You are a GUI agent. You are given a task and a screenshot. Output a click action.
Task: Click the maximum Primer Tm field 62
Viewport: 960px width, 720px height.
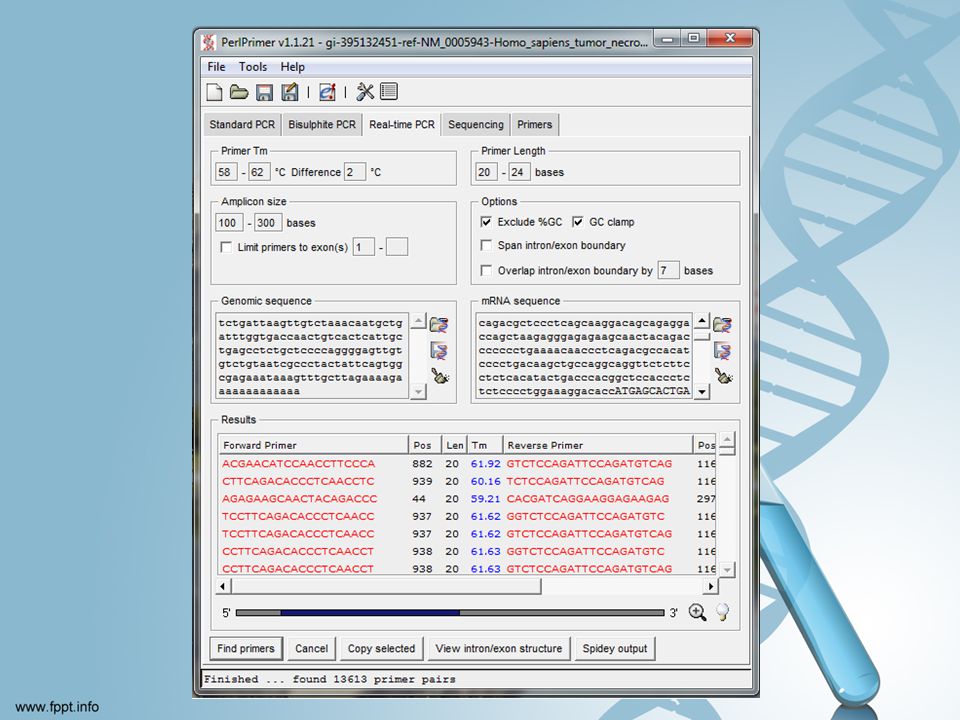(259, 172)
